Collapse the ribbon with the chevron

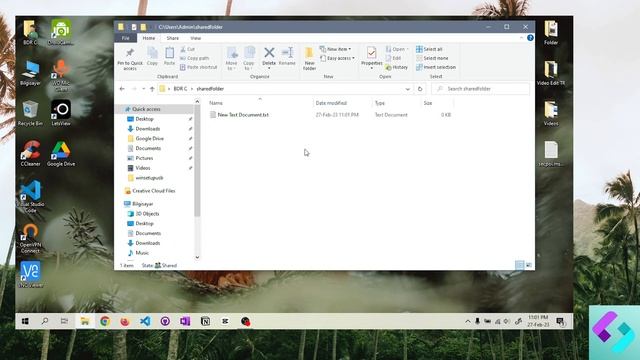click(x=521, y=38)
